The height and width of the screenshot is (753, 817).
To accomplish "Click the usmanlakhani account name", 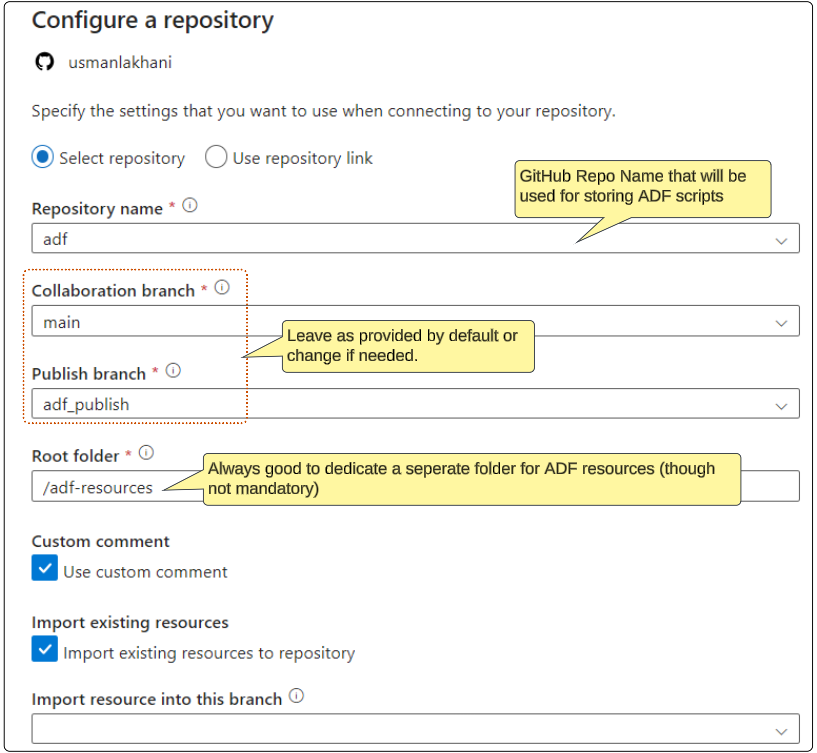I will pos(120,62).
